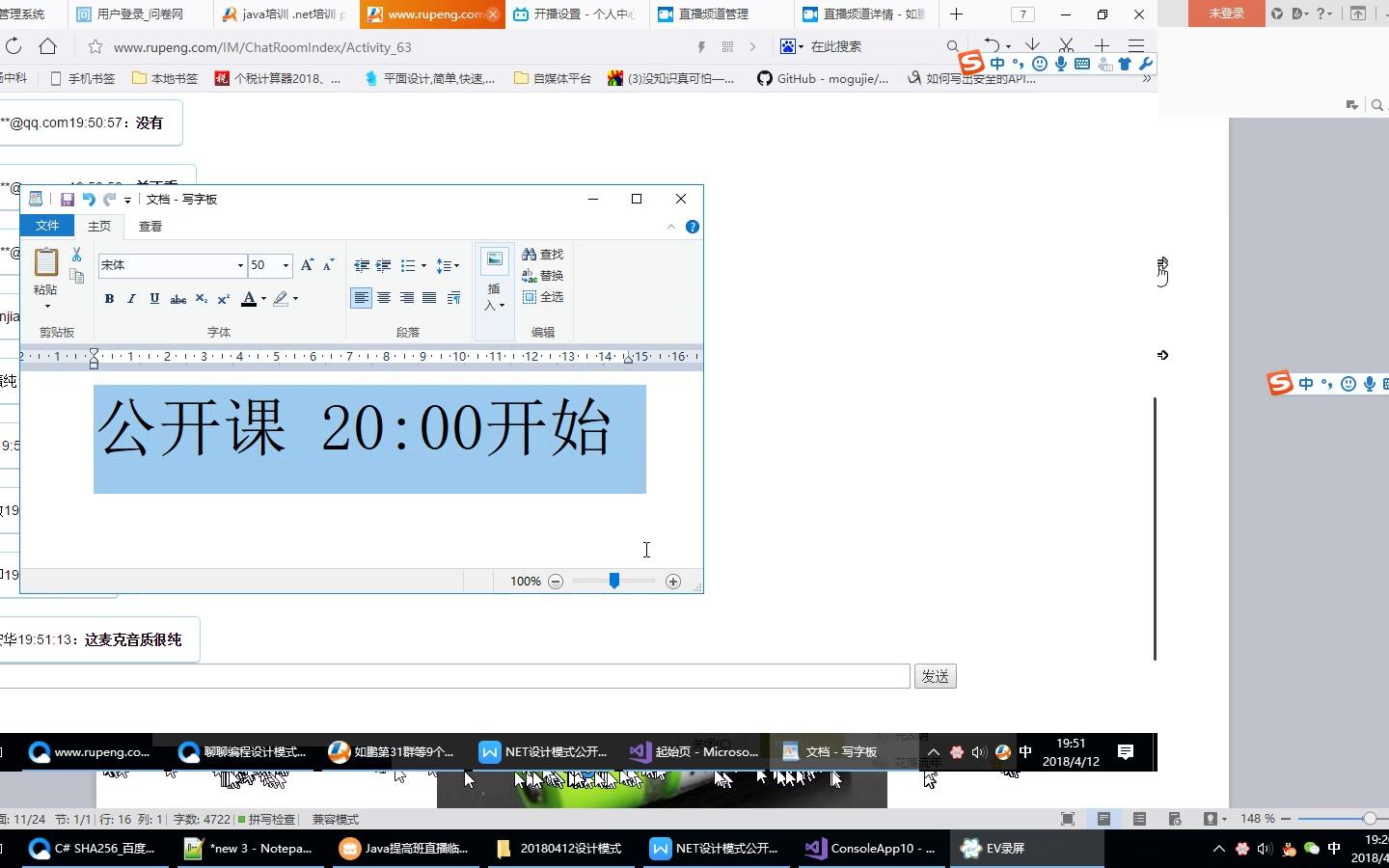Open the 宋体 font family dropdown
This screenshot has height=868, width=1389.
coord(239,265)
